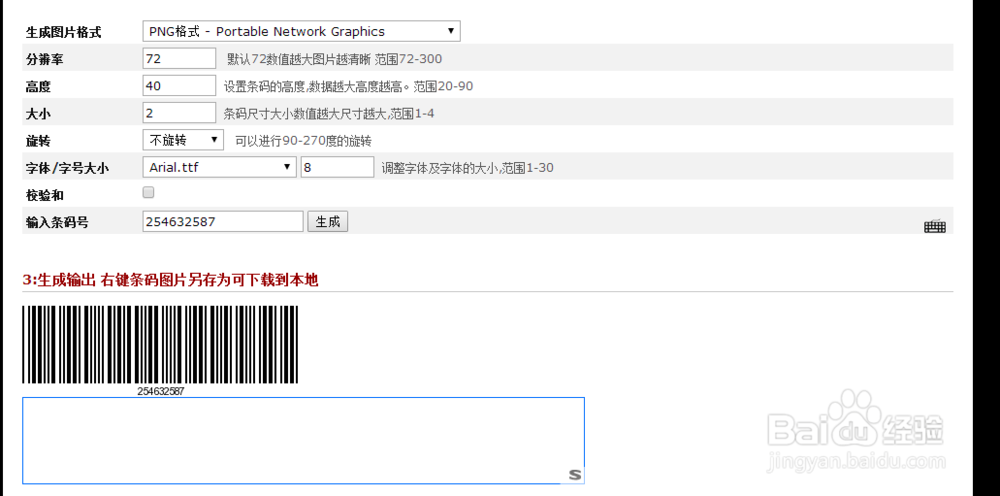Click the 分辨率 label
Image resolution: width=1000 pixels, height=496 pixels.
(45, 59)
